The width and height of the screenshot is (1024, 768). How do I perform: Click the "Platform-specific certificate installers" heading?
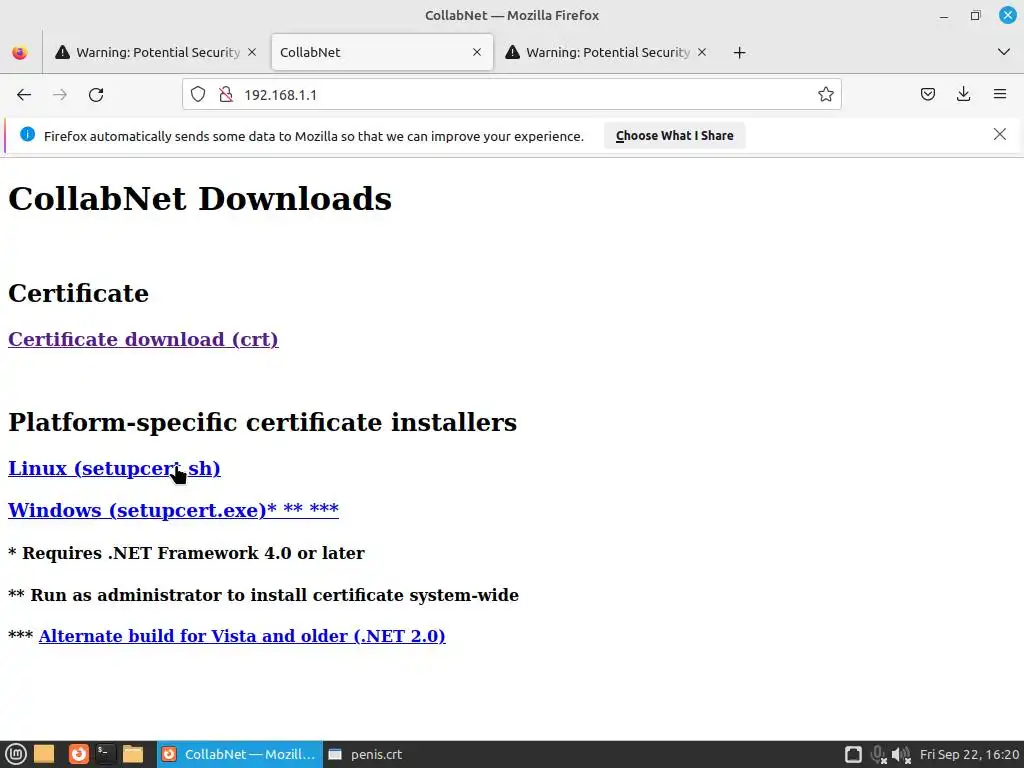(x=263, y=422)
